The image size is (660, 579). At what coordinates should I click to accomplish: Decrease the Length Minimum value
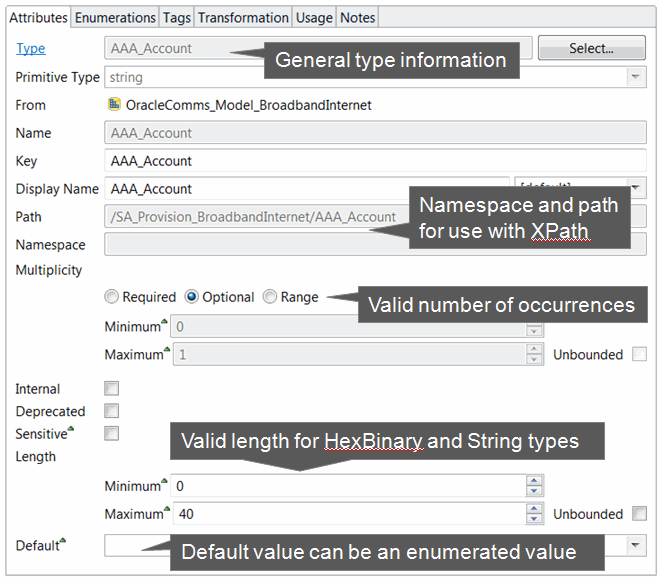(x=534, y=491)
